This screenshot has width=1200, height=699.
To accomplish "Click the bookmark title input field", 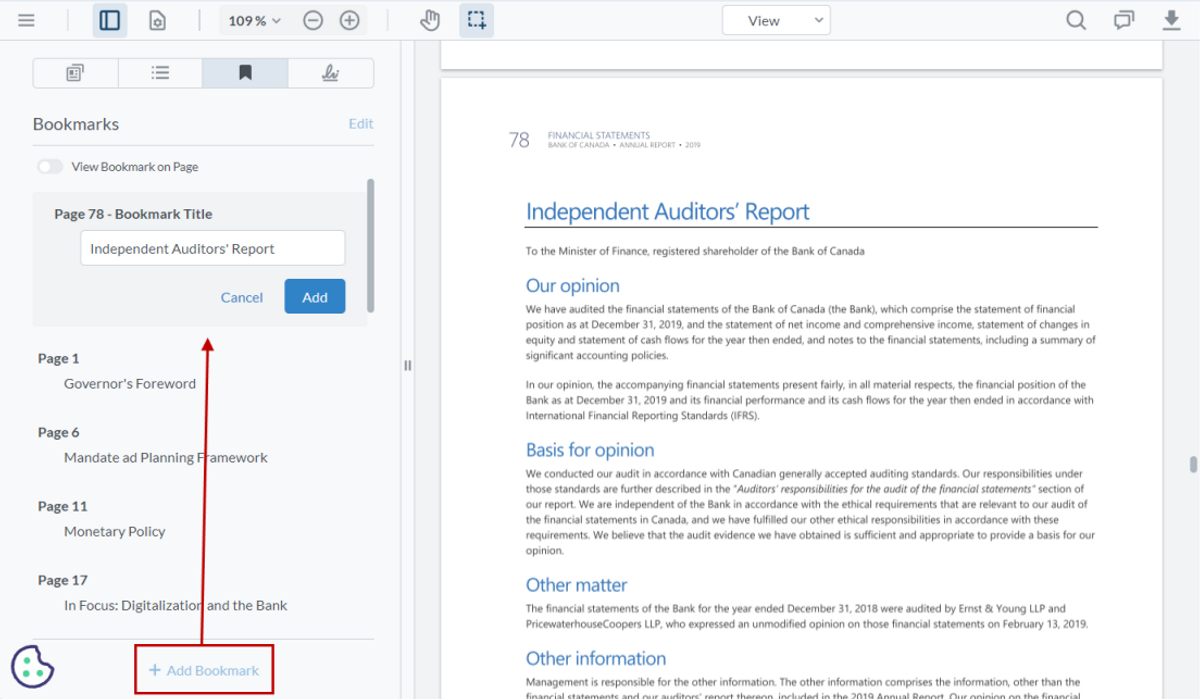I will pos(212,247).
